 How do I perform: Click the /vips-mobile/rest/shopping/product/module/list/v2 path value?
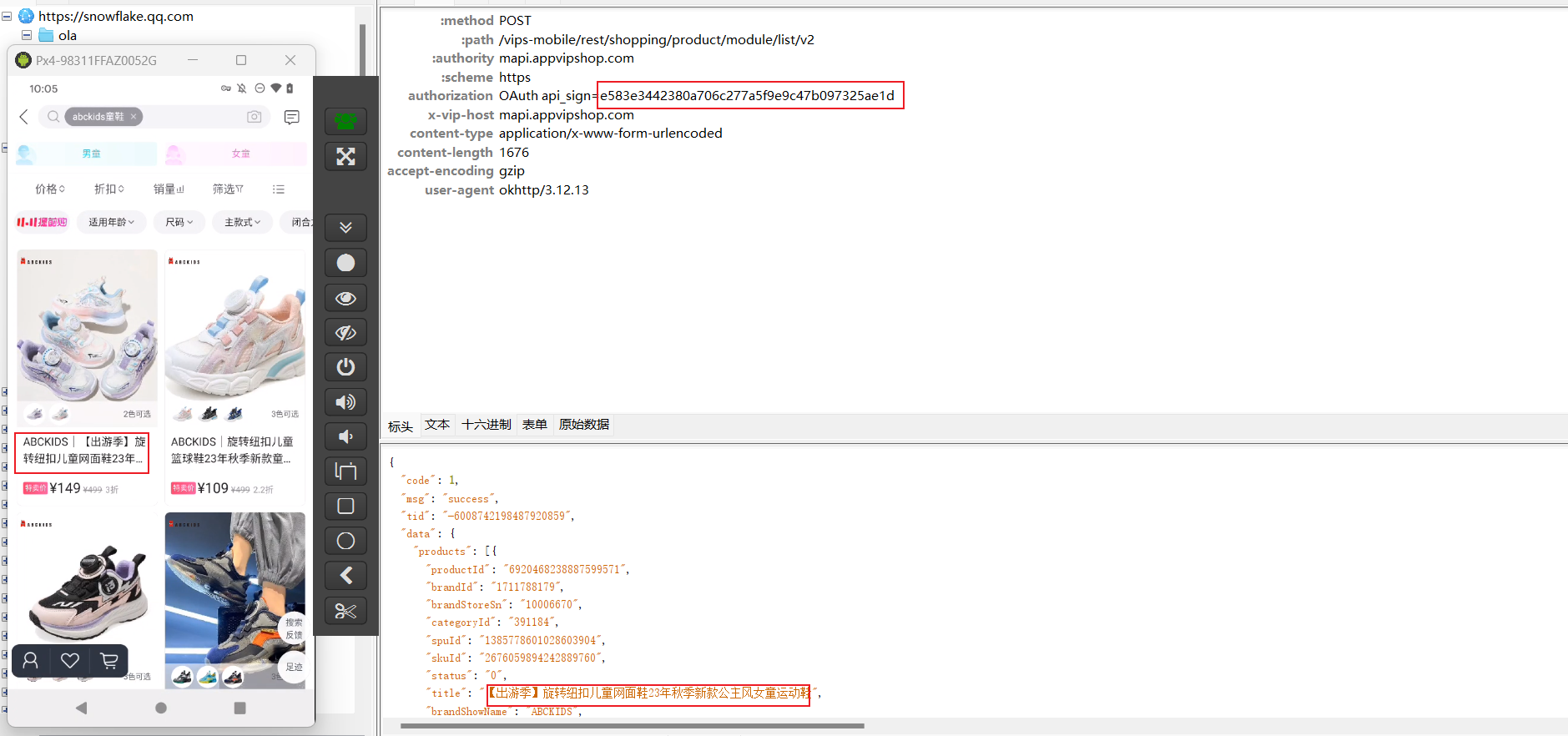(657, 39)
